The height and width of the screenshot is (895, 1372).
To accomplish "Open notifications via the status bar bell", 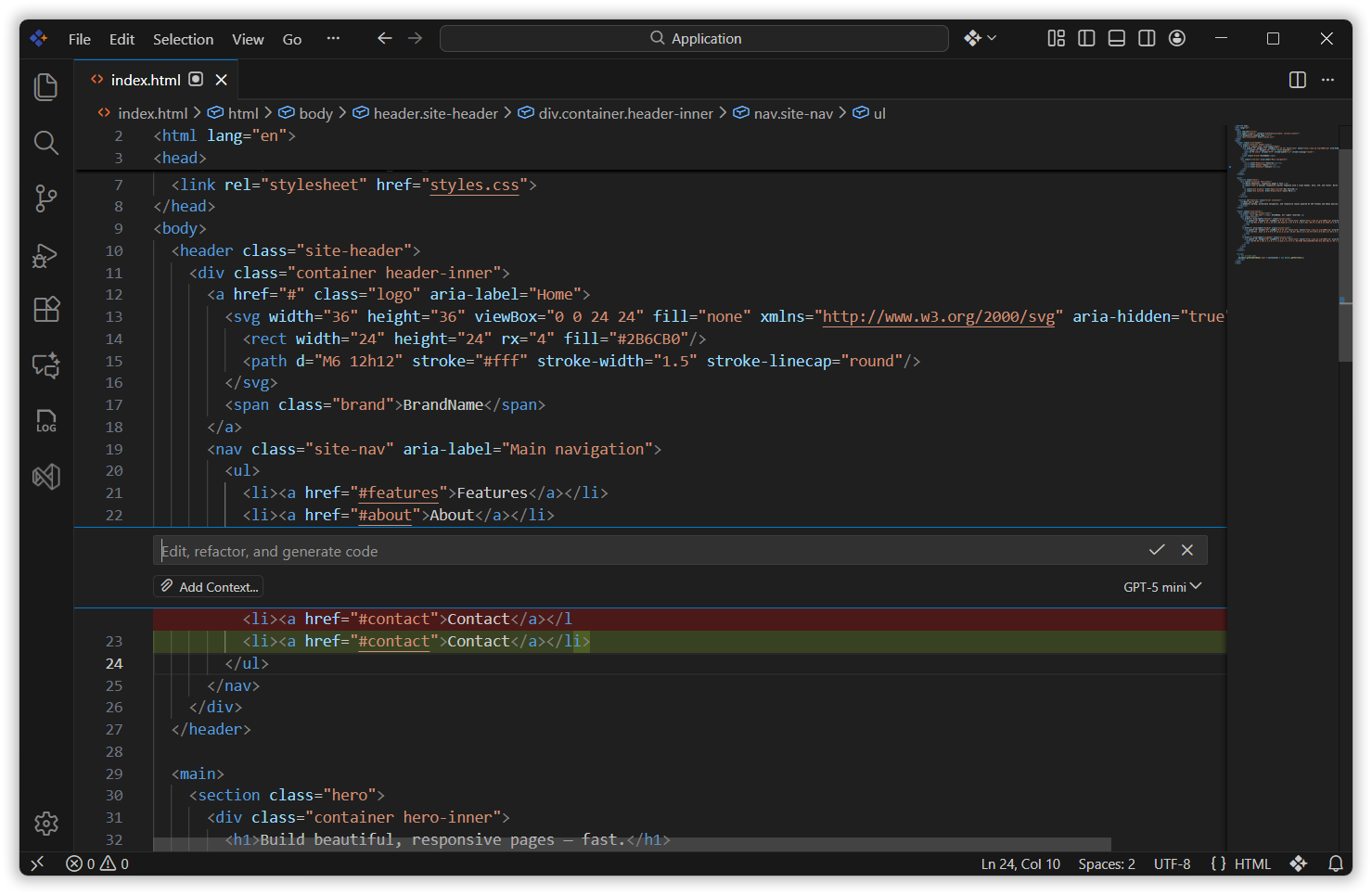I will (1336, 863).
